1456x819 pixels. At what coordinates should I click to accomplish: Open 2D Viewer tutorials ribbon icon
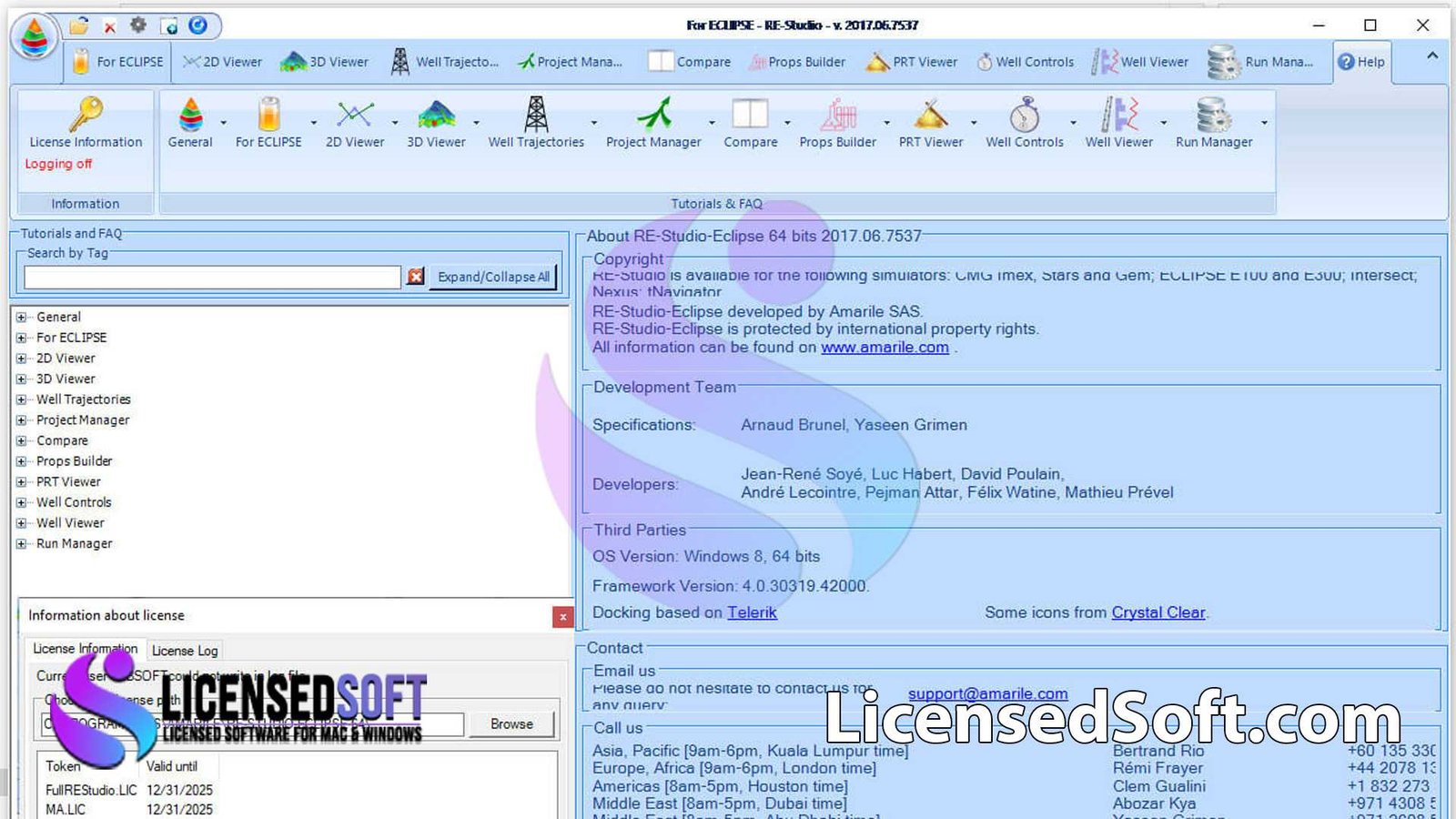coord(355,116)
